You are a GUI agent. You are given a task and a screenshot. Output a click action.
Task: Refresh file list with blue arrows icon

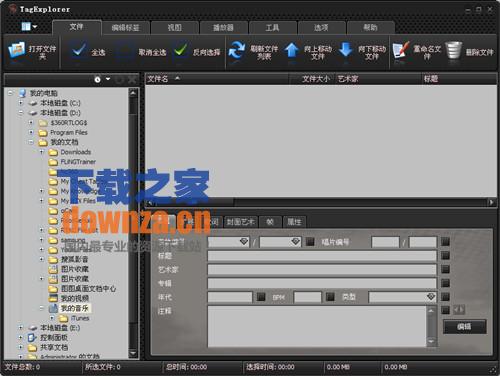(x=237, y=51)
